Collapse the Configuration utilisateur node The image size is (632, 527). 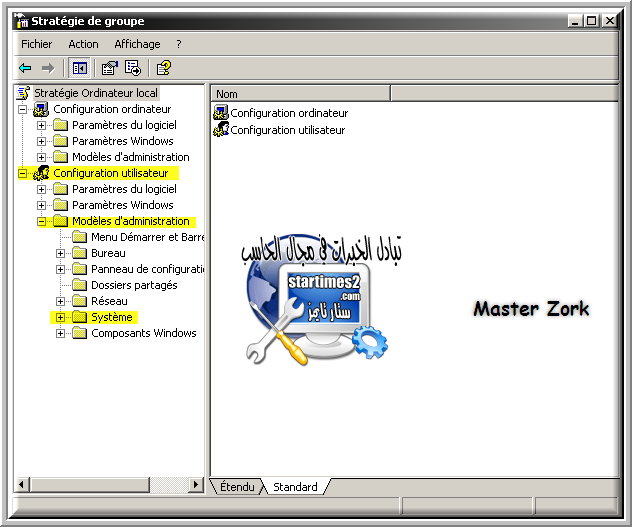click(23, 173)
